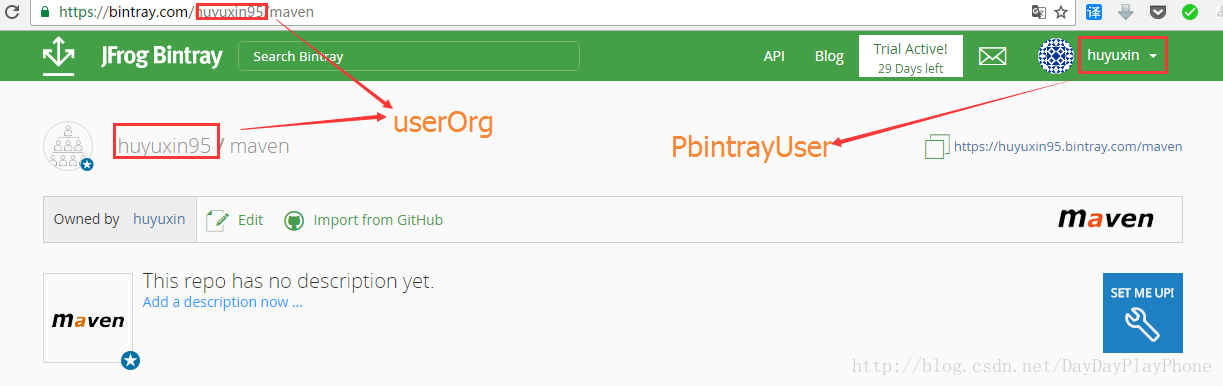Bookmark page with the star icon
The width and height of the screenshot is (1223, 386).
click(x=1061, y=12)
